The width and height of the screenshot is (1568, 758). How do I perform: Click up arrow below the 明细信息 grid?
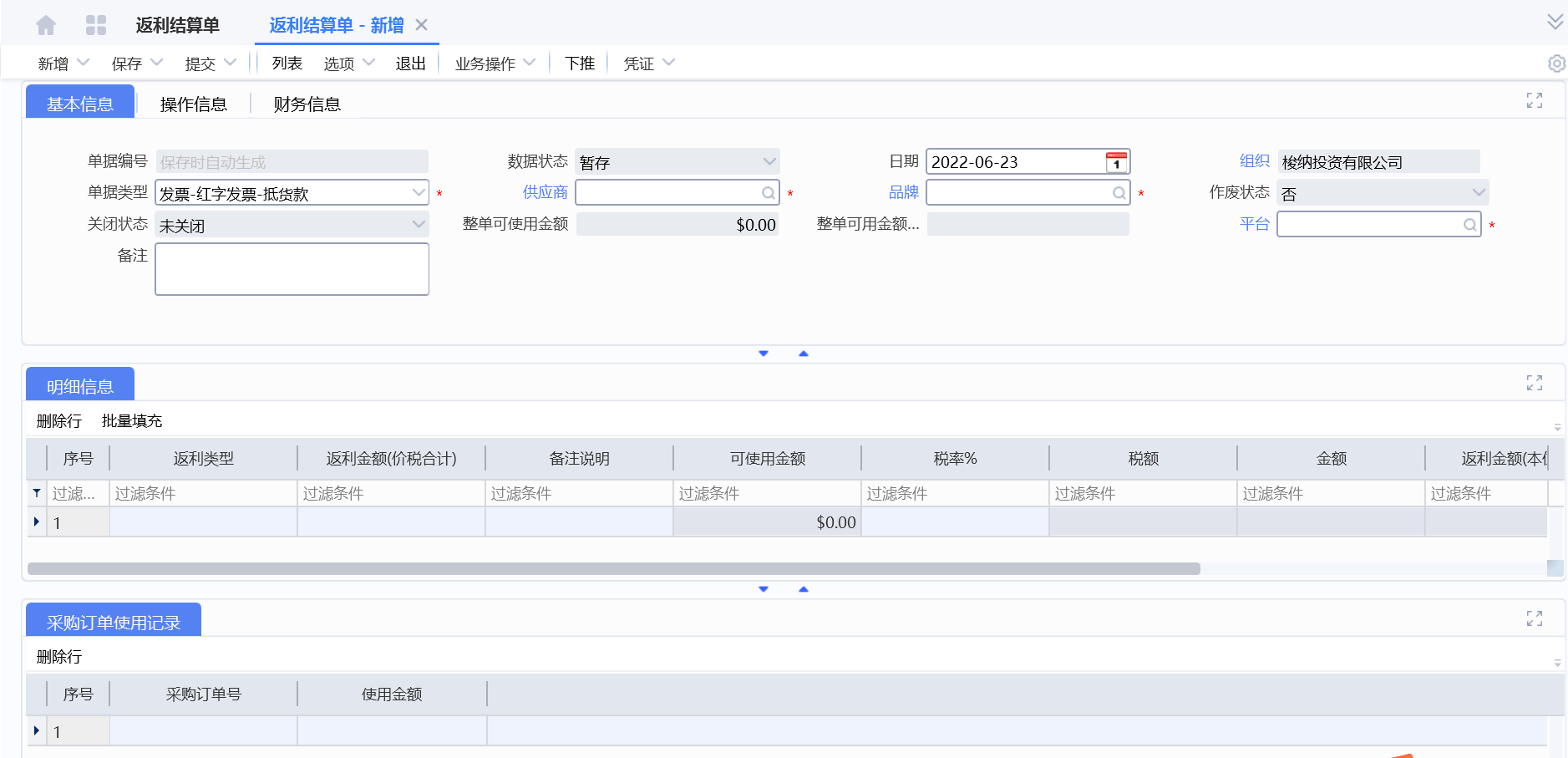pos(804,589)
